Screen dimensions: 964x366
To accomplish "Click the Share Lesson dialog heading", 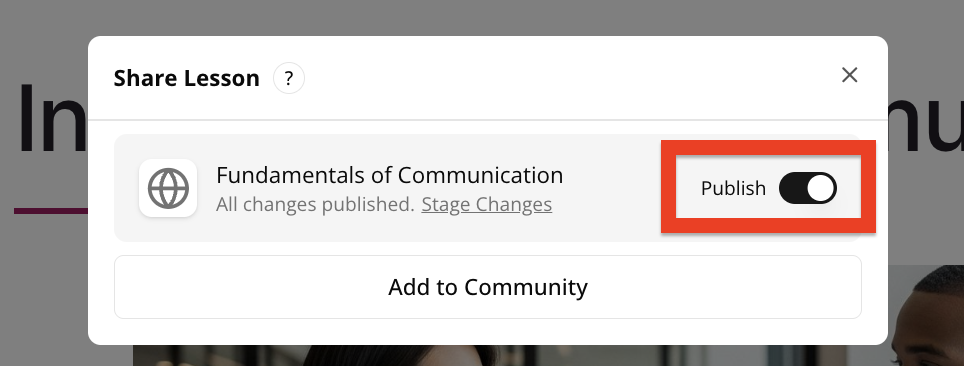I will [186, 79].
